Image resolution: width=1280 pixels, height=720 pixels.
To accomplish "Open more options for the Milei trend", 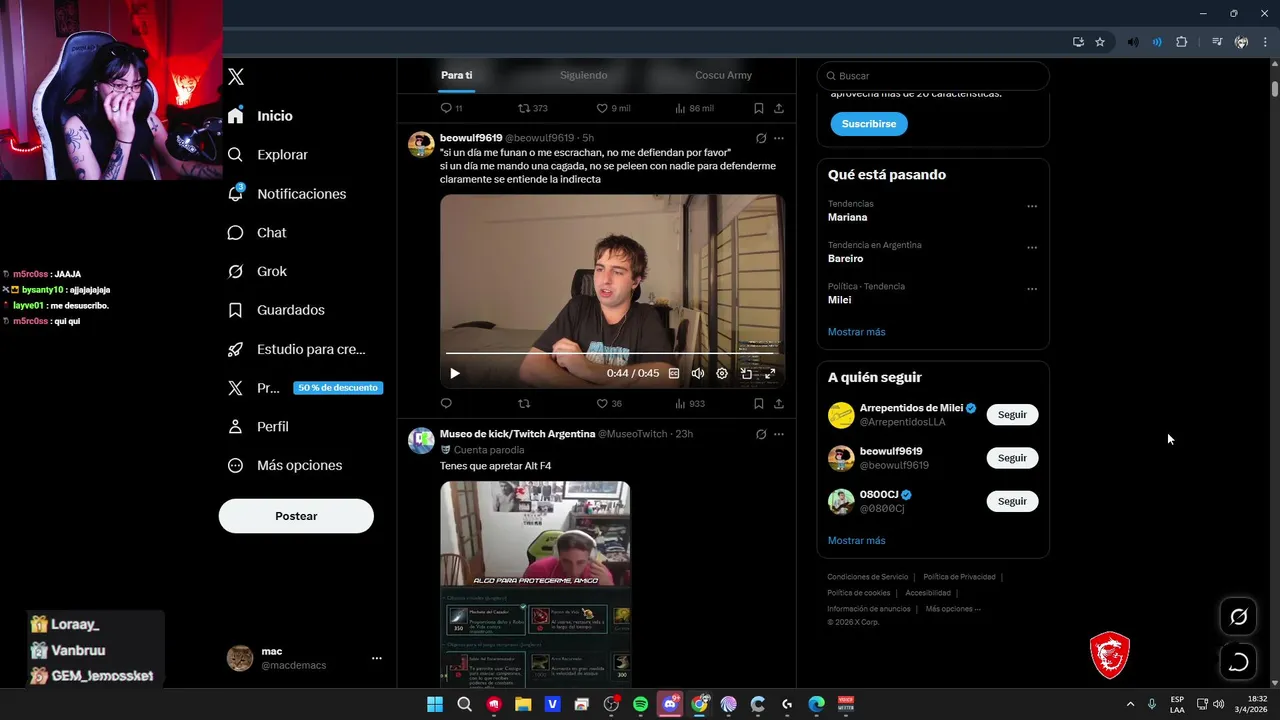I will (1032, 290).
